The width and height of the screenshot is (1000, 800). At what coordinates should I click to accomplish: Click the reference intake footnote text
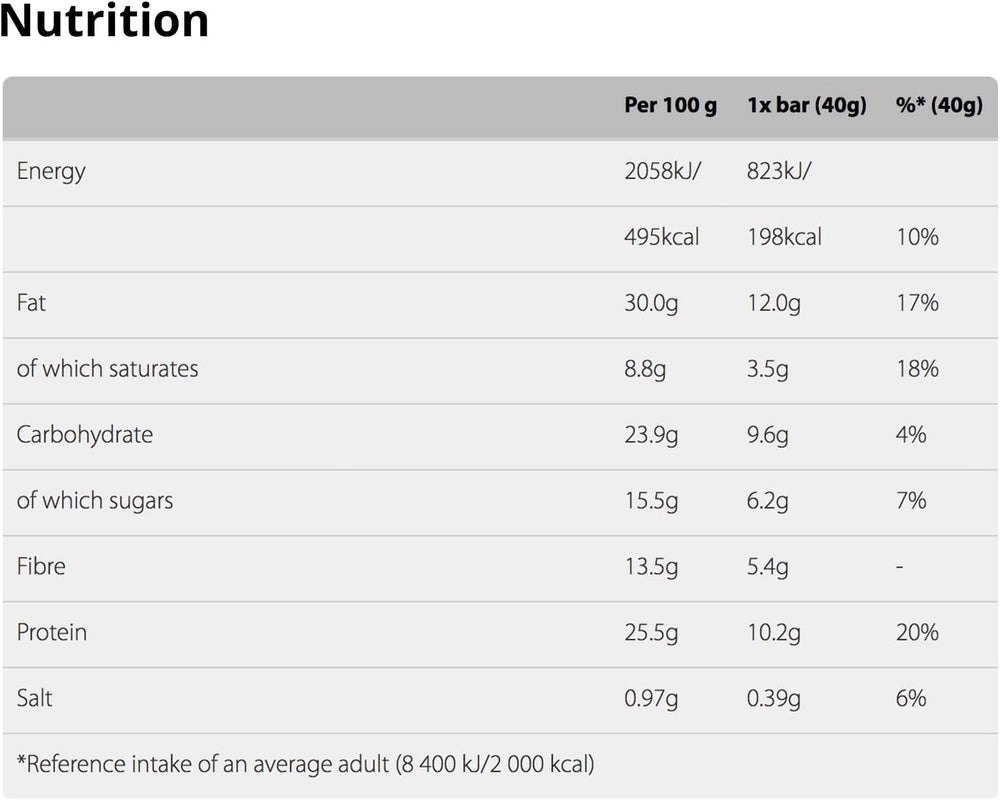click(x=305, y=765)
